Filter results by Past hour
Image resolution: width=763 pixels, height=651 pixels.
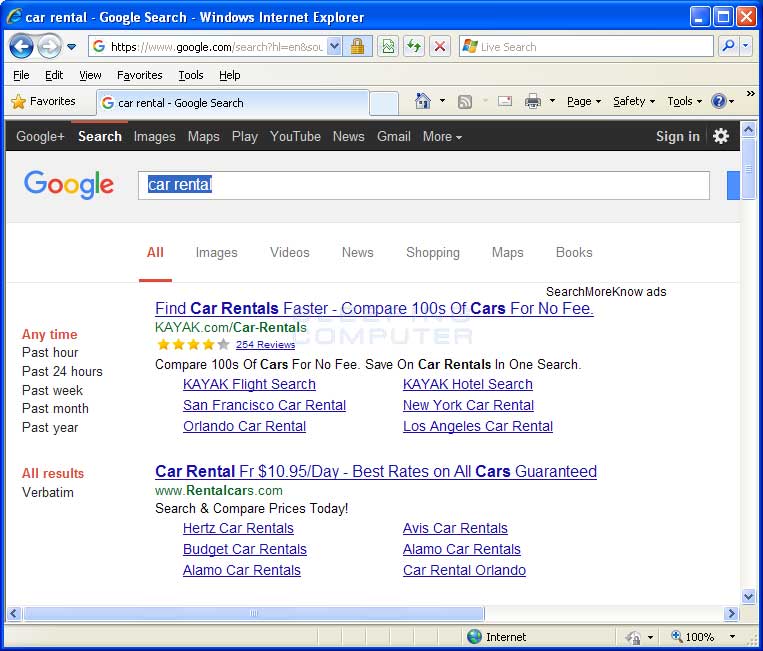tap(50, 352)
